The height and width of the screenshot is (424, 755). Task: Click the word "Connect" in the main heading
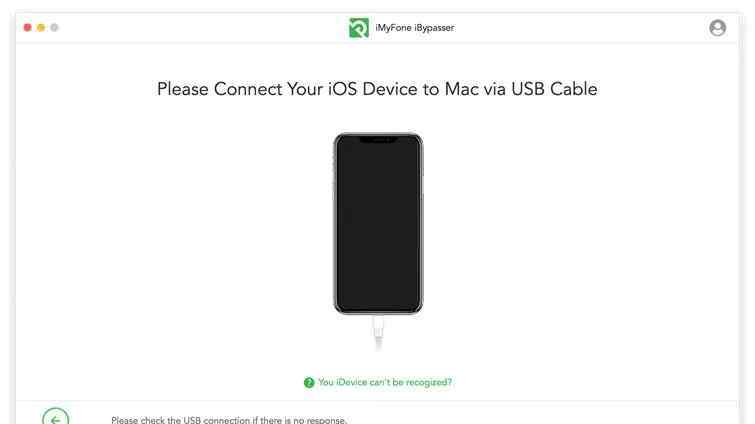point(248,89)
